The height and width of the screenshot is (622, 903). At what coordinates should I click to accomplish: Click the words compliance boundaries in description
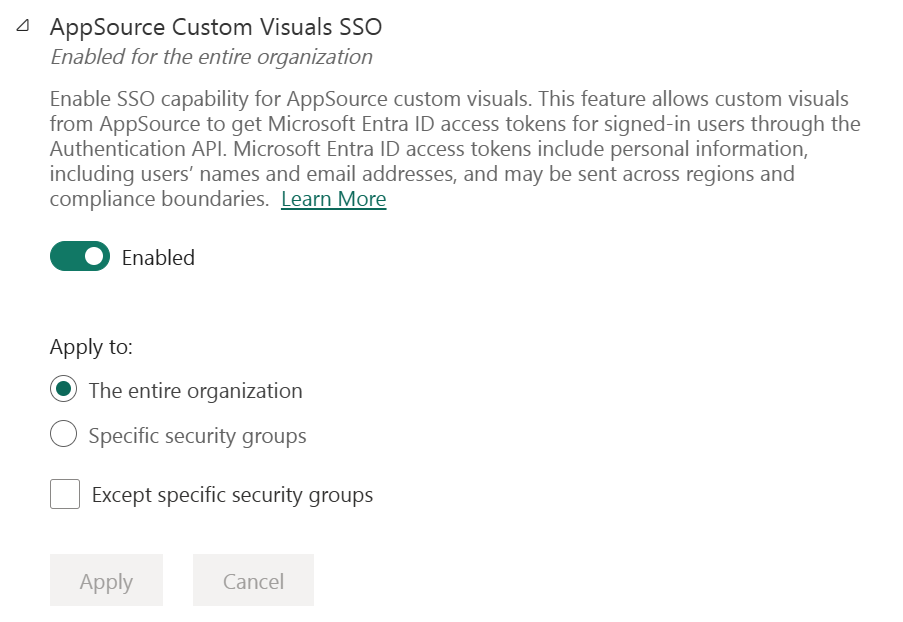160,199
